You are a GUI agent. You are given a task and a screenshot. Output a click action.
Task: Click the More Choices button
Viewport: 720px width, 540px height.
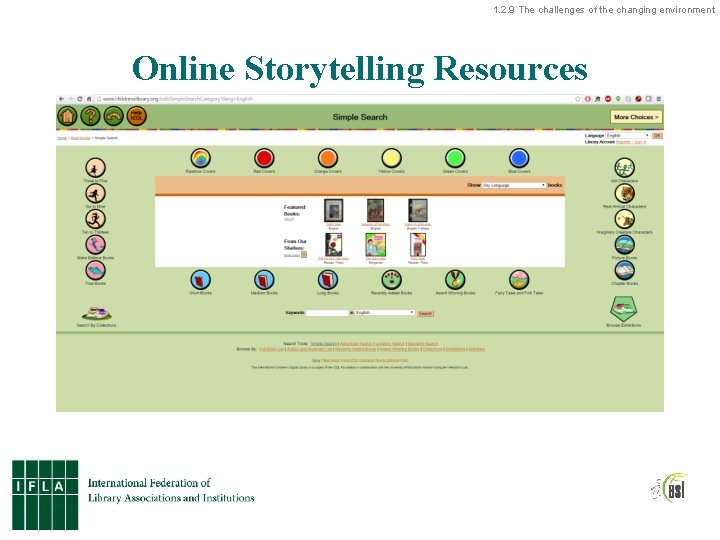pyautogui.click(x=636, y=117)
